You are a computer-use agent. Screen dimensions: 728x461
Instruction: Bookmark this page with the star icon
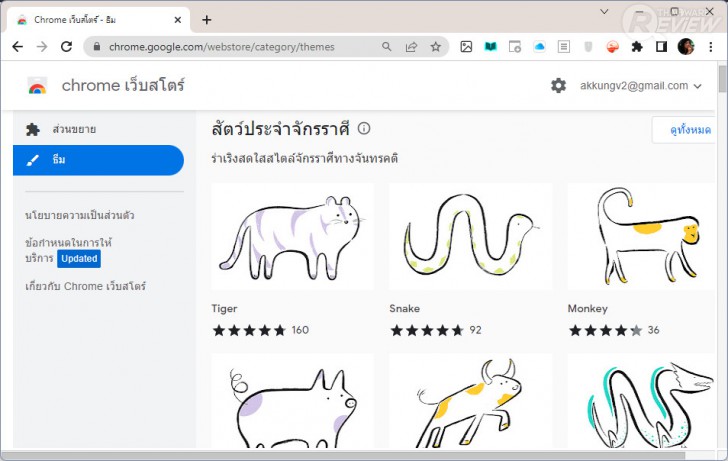coord(435,46)
